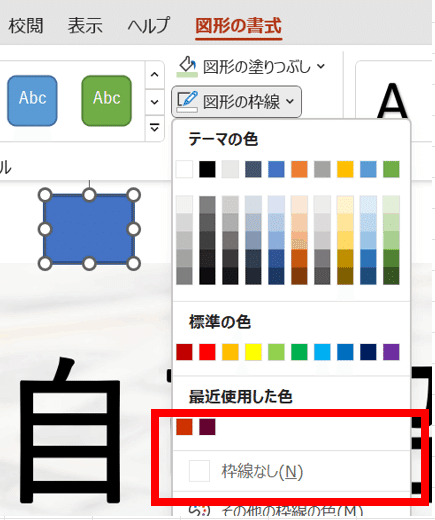Click top-middle resize handle of blue rectangle
The height and width of the screenshot is (520, 435).
89,195
